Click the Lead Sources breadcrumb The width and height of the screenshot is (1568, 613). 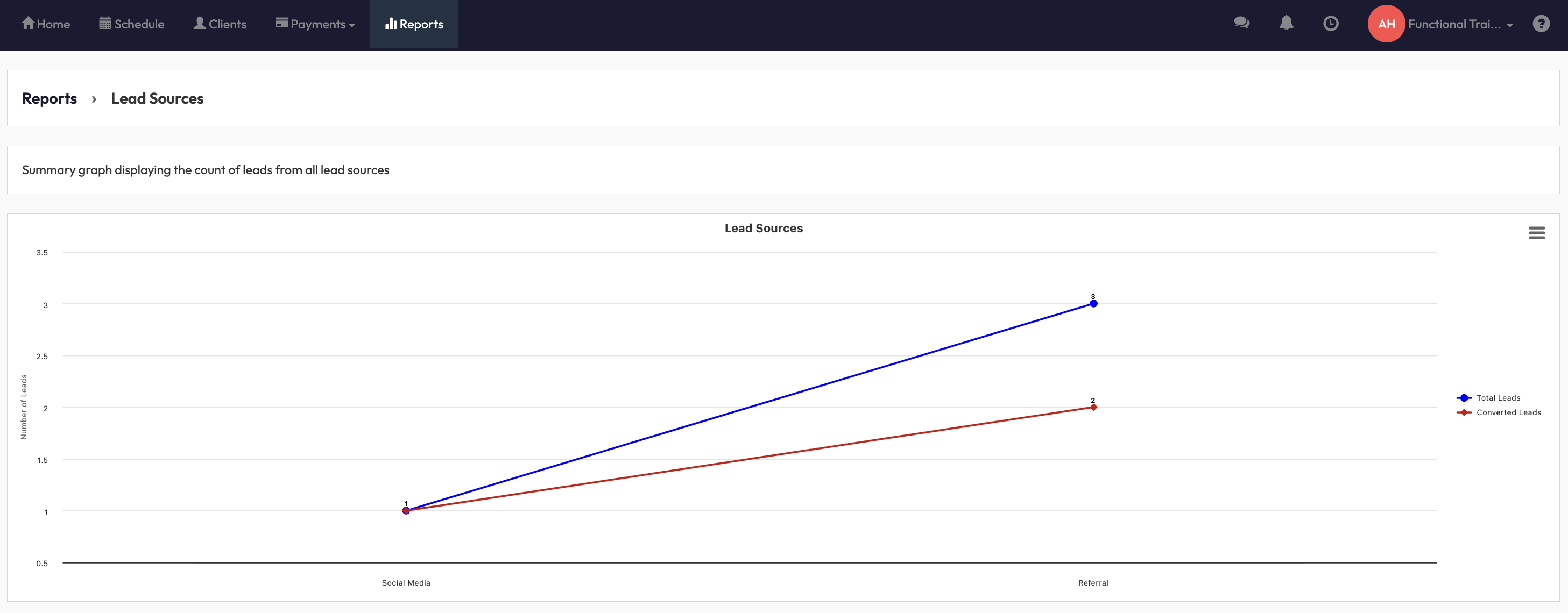[x=157, y=98]
